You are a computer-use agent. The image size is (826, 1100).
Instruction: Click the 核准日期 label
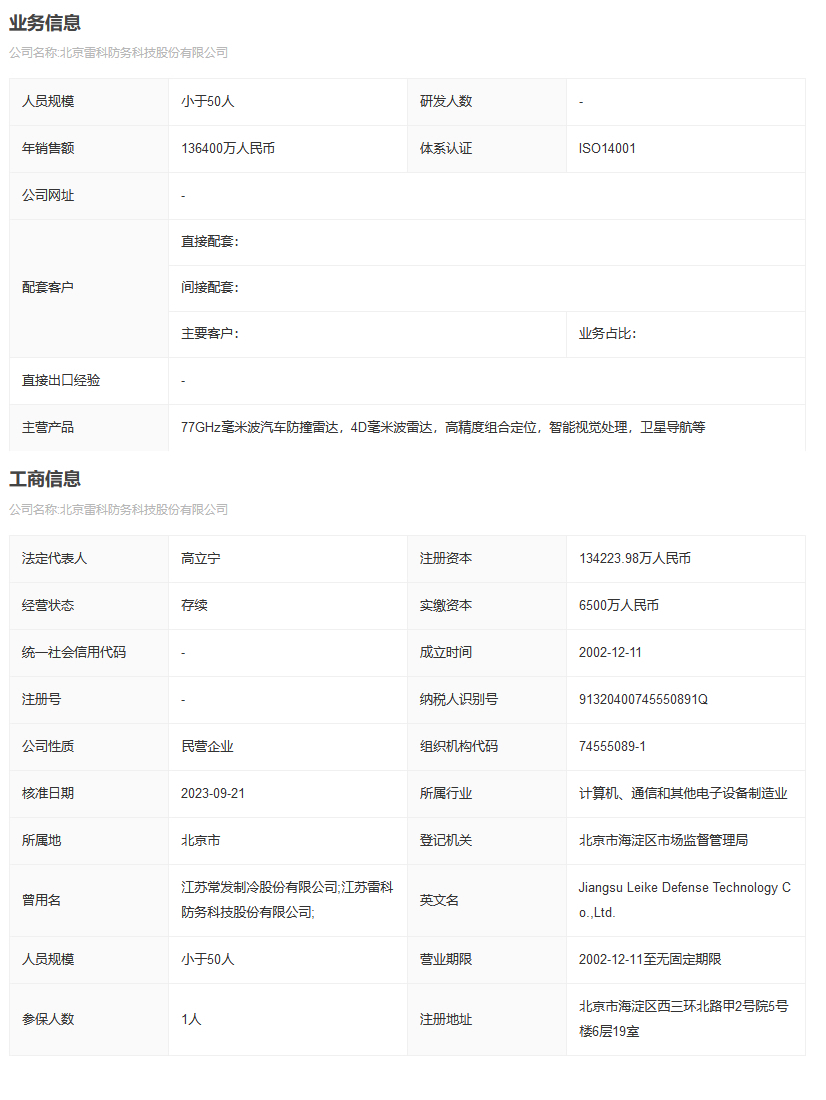pyautogui.click(x=48, y=794)
